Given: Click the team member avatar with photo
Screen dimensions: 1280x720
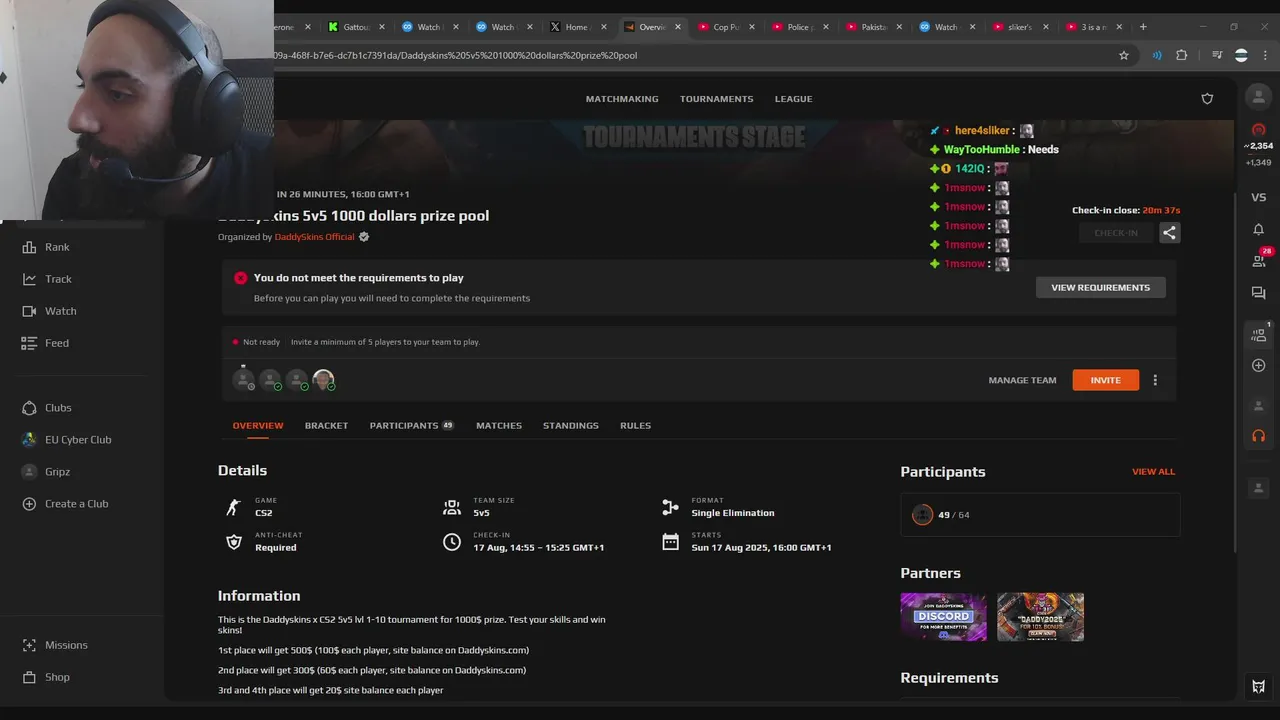Looking at the screenshot, I should tap(323, 380).
